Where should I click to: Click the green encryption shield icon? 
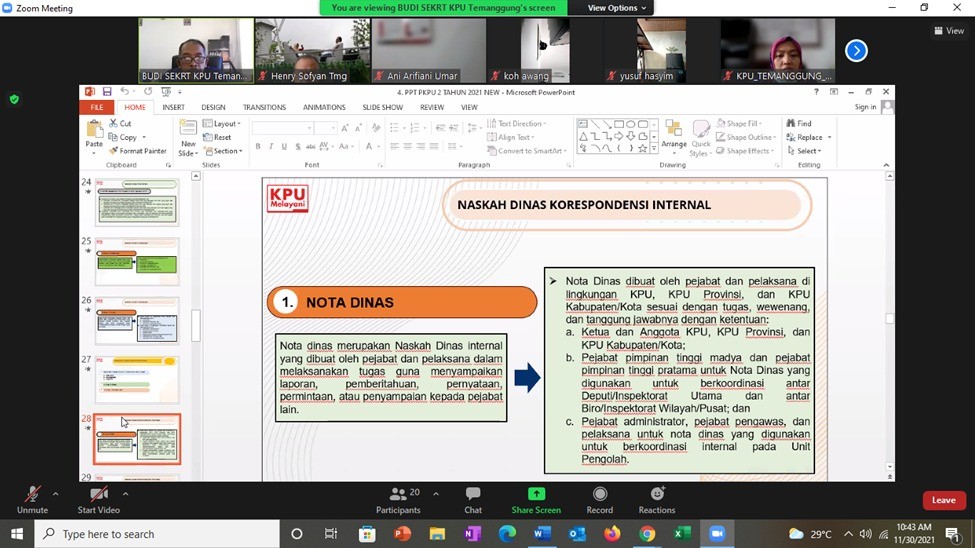tap(14, 99)
